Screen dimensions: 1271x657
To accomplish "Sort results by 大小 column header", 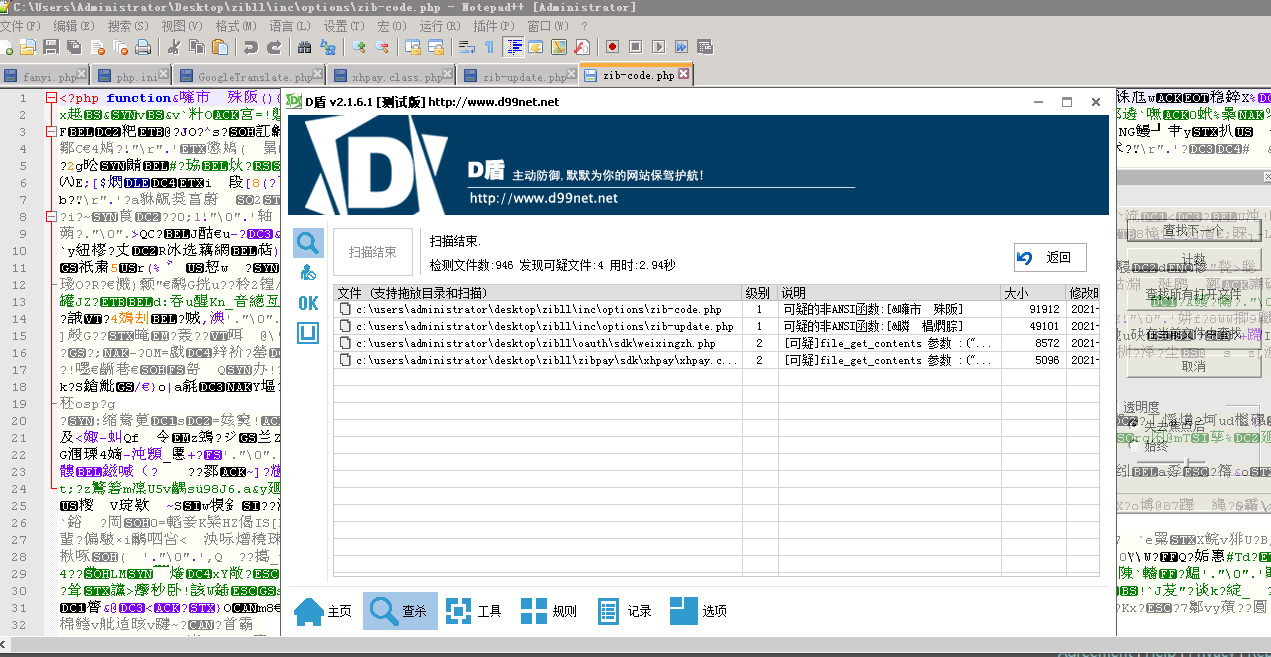I will coord(1032,293).
